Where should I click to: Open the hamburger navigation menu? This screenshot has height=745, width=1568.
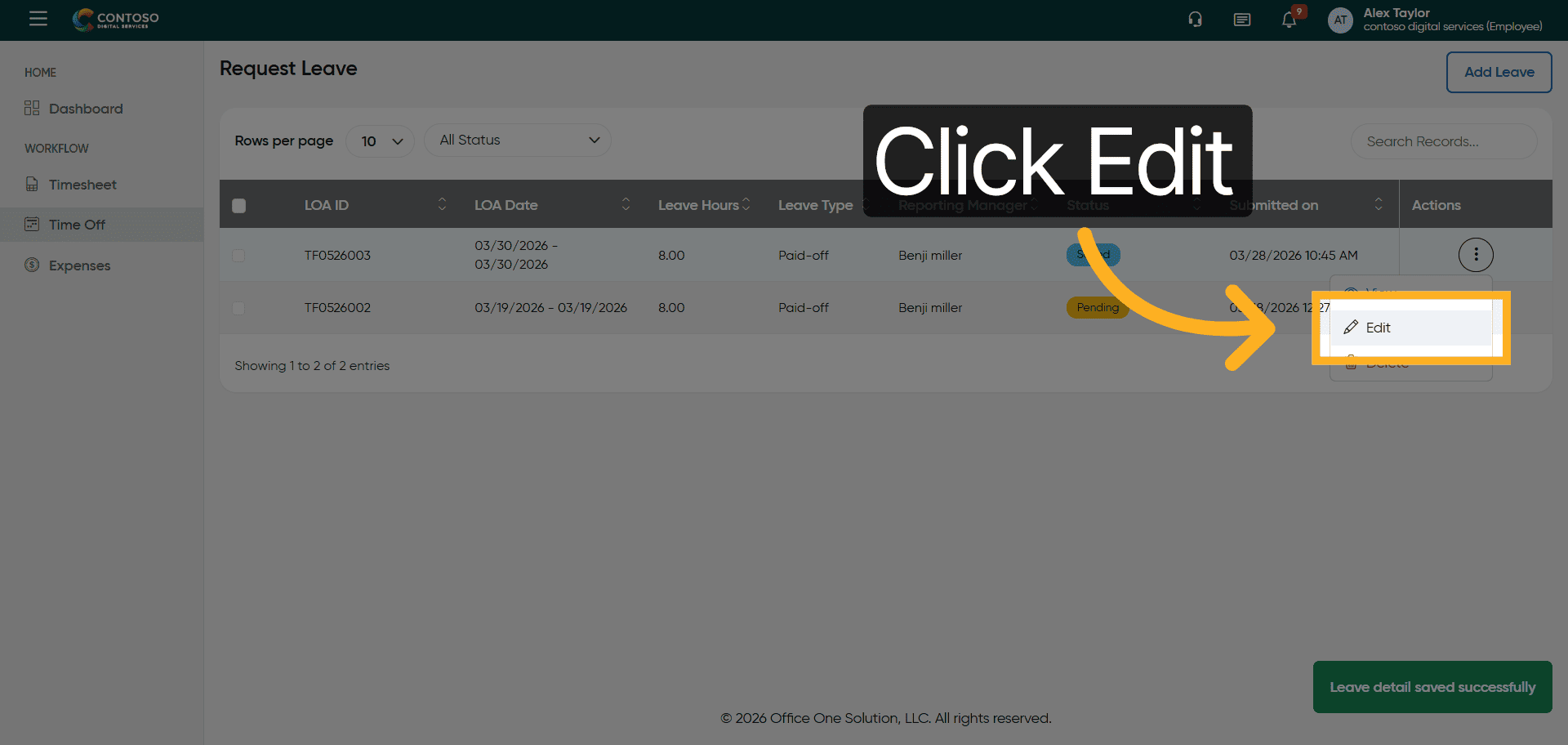38,19
